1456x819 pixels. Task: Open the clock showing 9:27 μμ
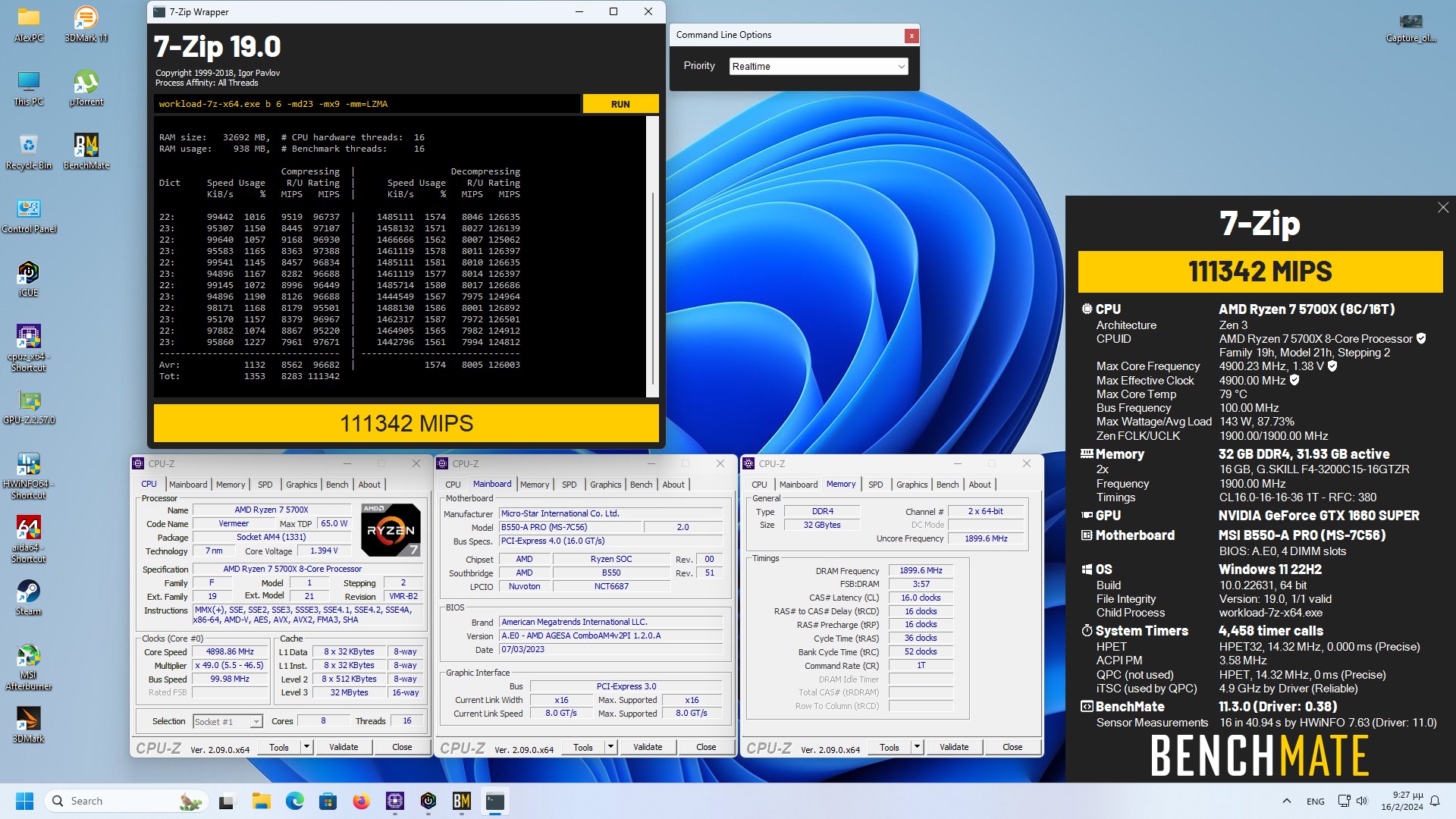[x=1401, y=801]
